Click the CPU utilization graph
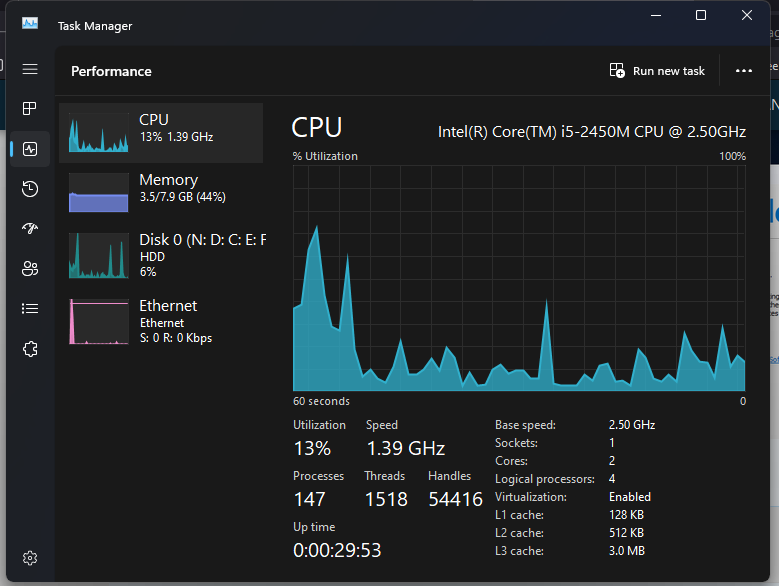Screen dimensions: 779x586 (x=519, y=278)
